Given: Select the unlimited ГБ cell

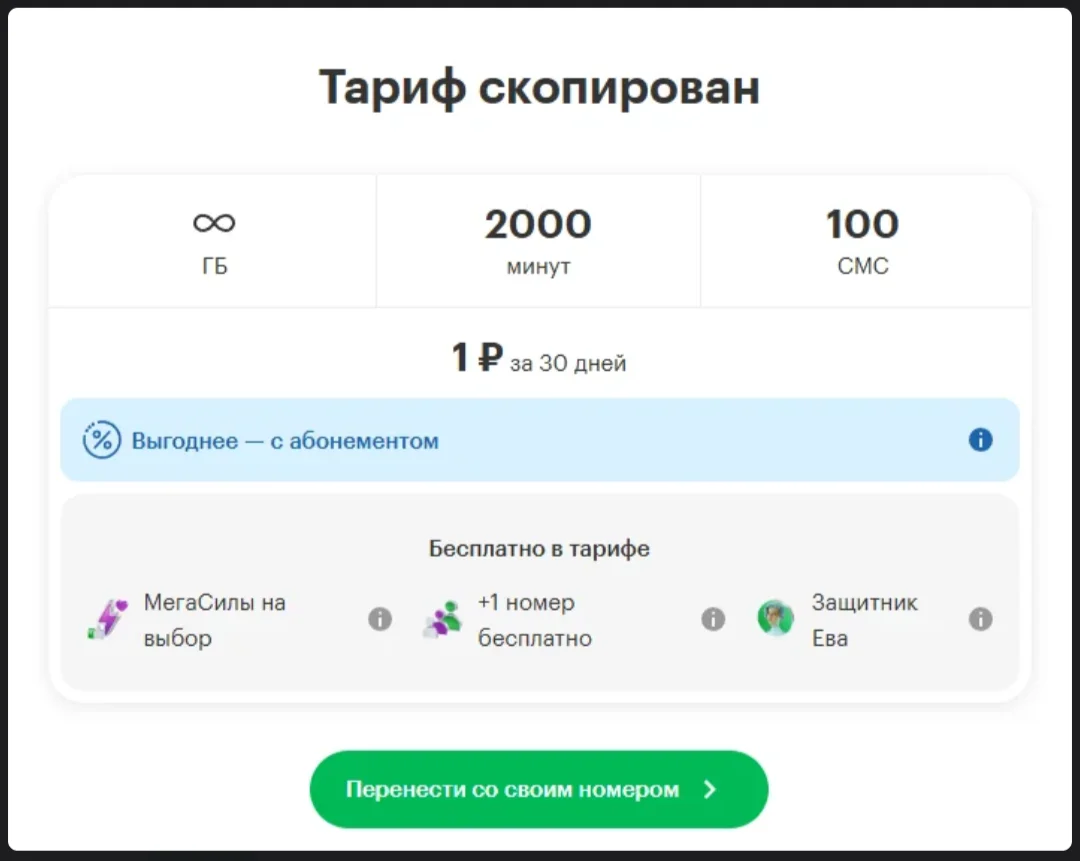Looking at the screenshot, I should (x=212, y=240).
